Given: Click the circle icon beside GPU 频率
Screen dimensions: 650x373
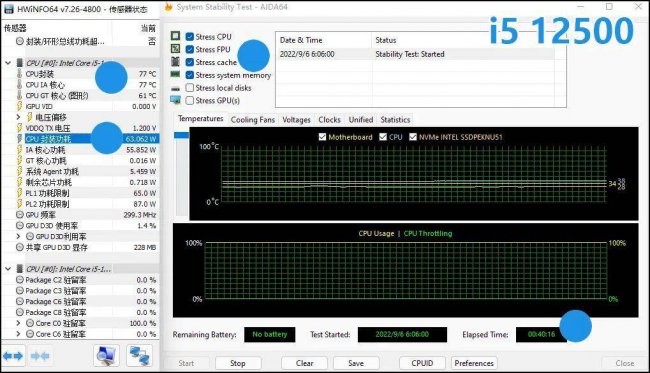Looking at the screenshot, I should pyautogui.click(x=19, y=215).
